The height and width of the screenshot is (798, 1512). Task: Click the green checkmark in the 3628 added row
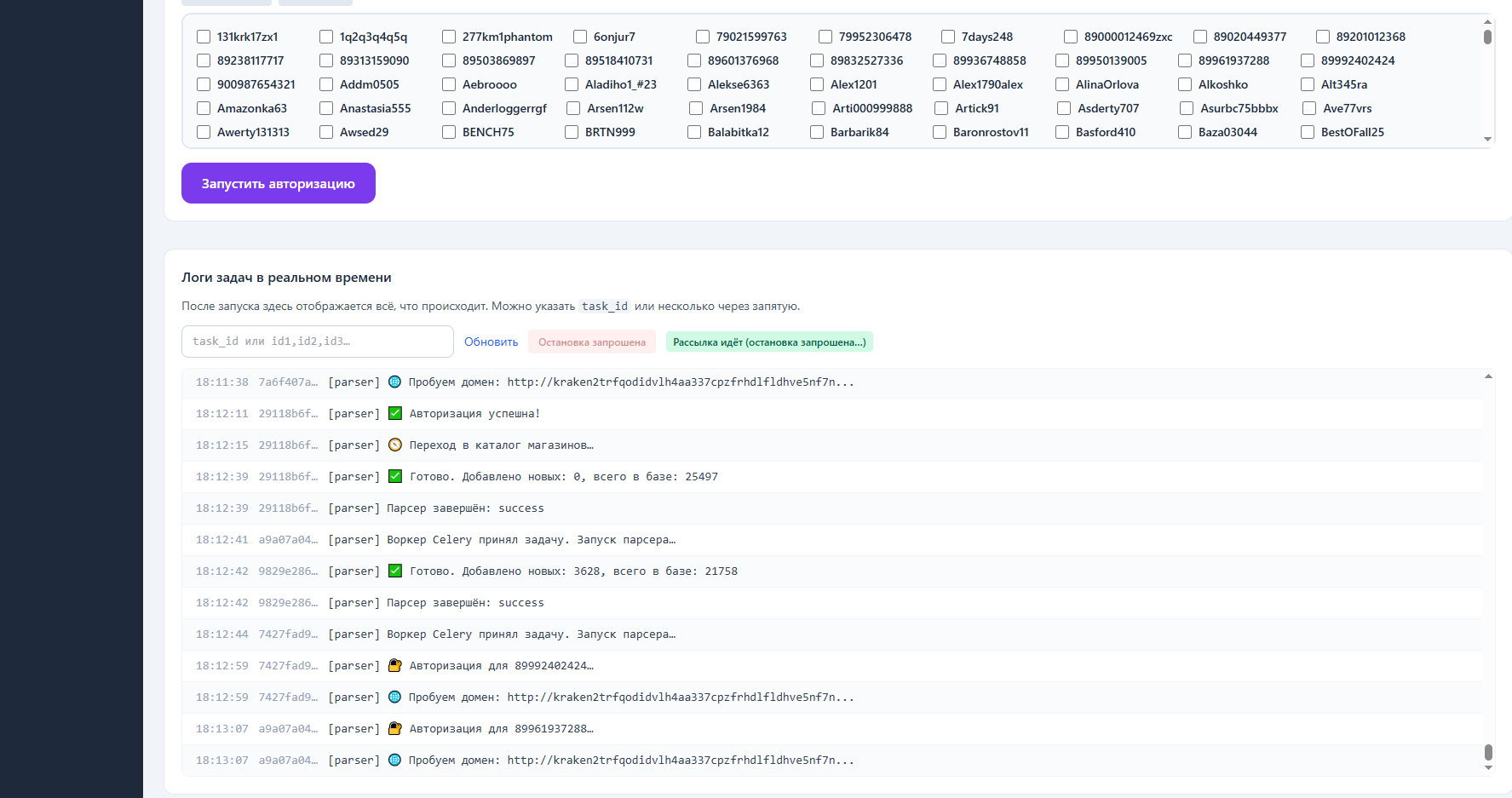pyautogui.click(x=395, y=571)
